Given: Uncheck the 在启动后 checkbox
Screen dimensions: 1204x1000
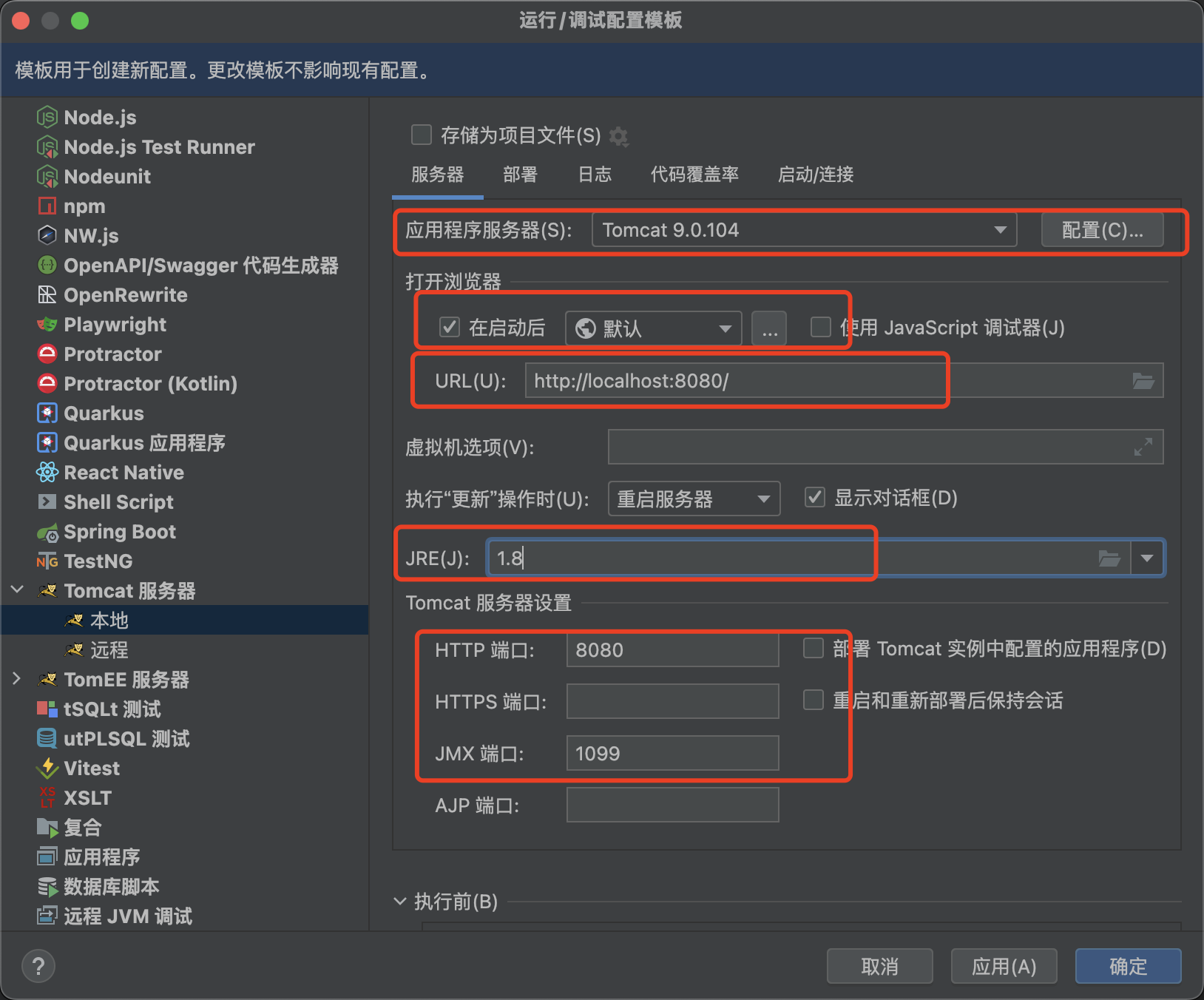Looking at the screenshot, I should (x=450, y=327).
